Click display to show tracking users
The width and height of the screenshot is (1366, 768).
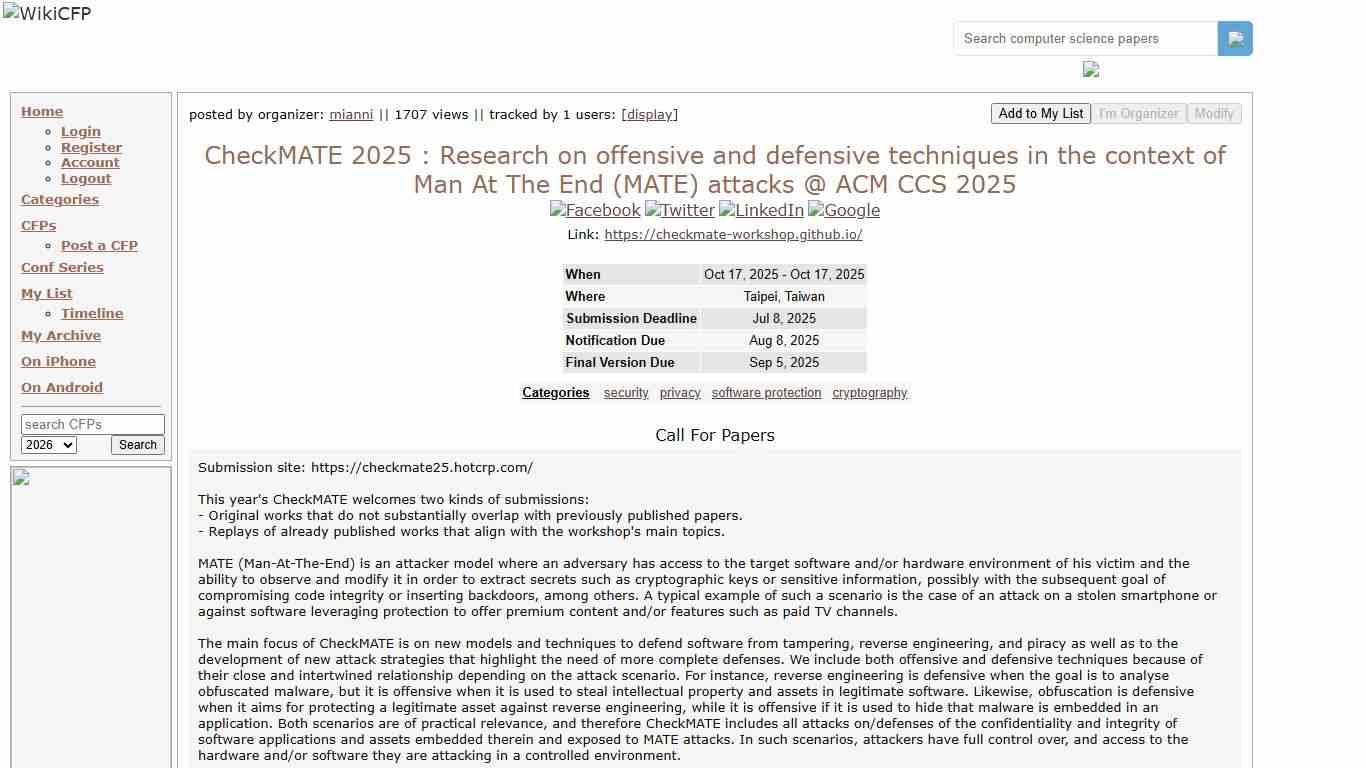click(649, 114)
